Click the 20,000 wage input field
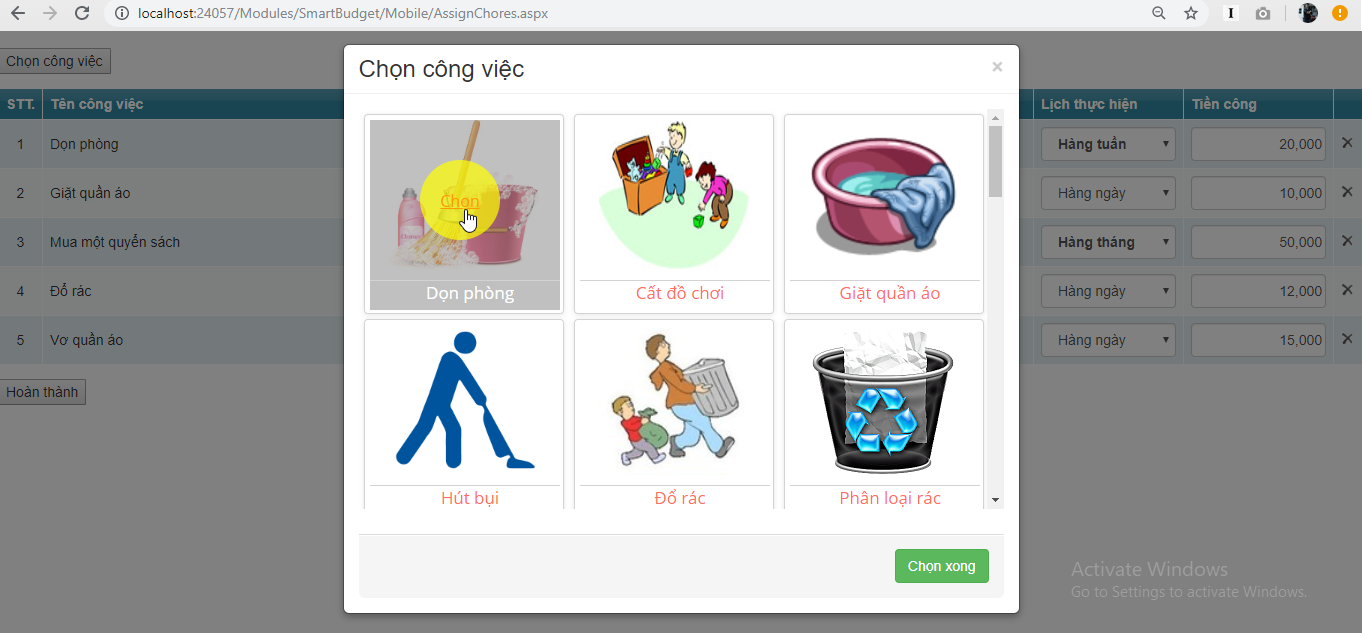Screen dimensions: 1362x633 pyautogui.click(x=1258, y=144)
